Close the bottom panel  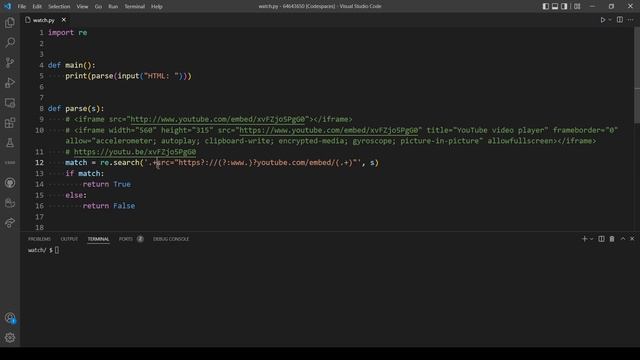point(632,239)
